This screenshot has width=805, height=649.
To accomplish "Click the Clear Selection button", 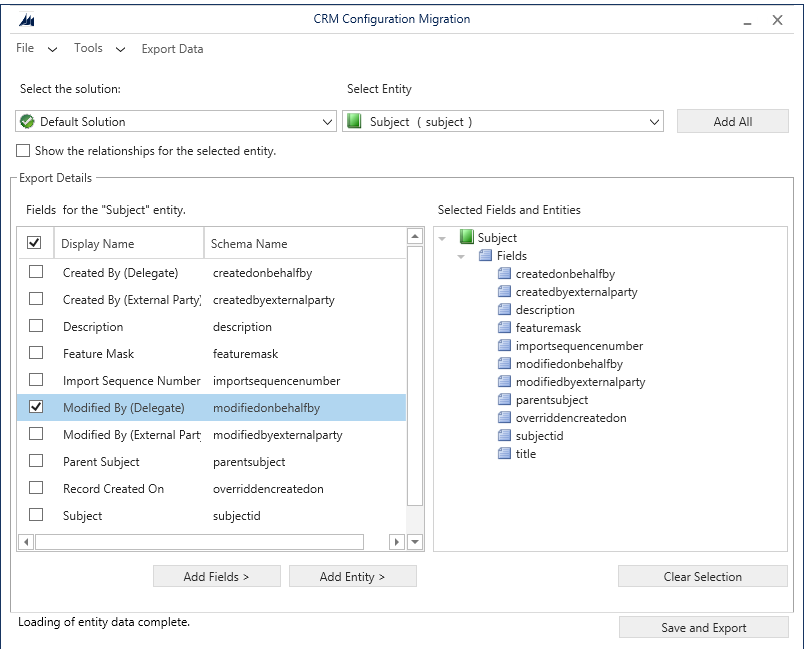I will [x=703, y=577].
